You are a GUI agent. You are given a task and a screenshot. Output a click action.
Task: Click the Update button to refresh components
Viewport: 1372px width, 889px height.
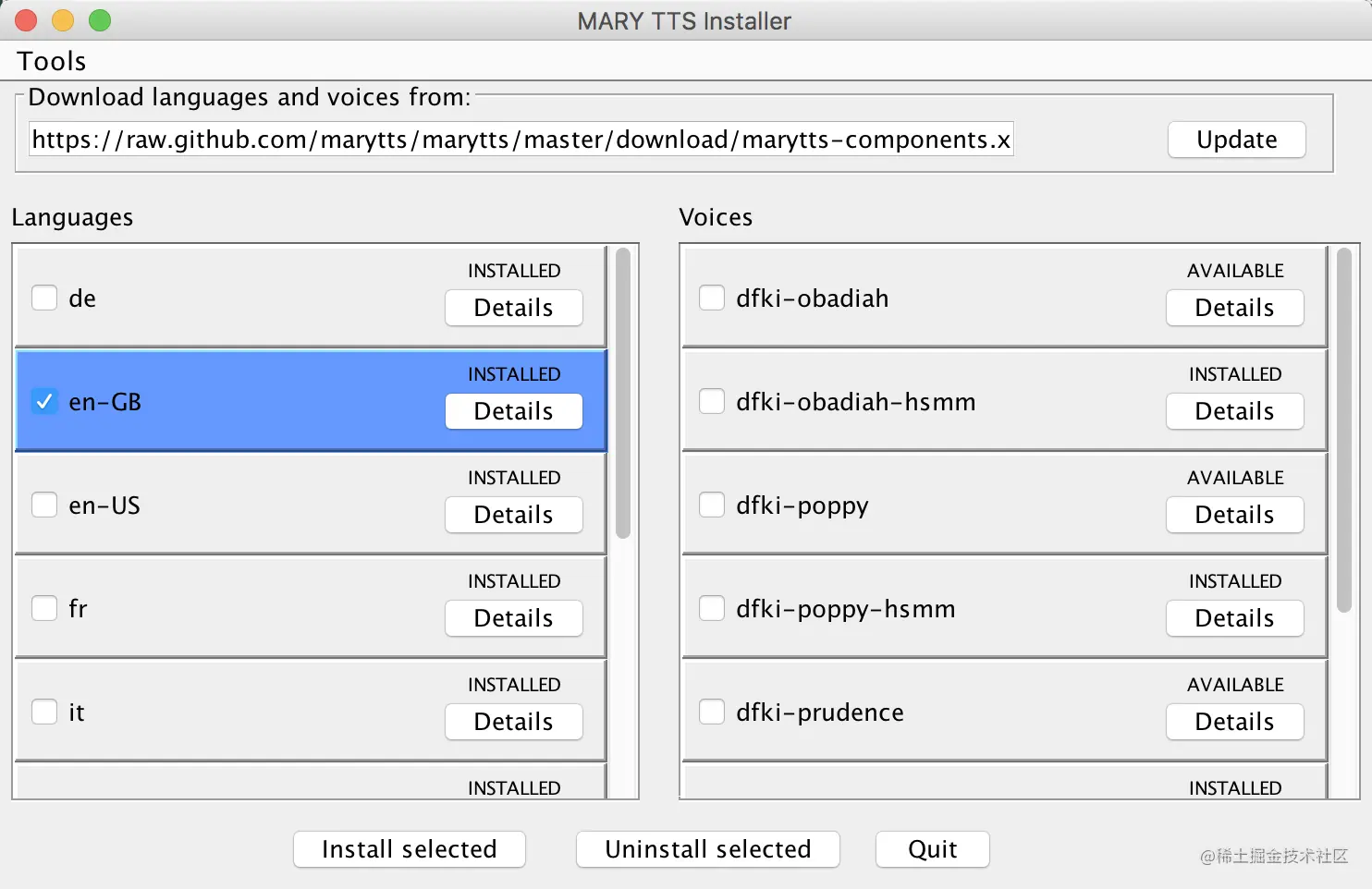click(x=1236, y=140)
